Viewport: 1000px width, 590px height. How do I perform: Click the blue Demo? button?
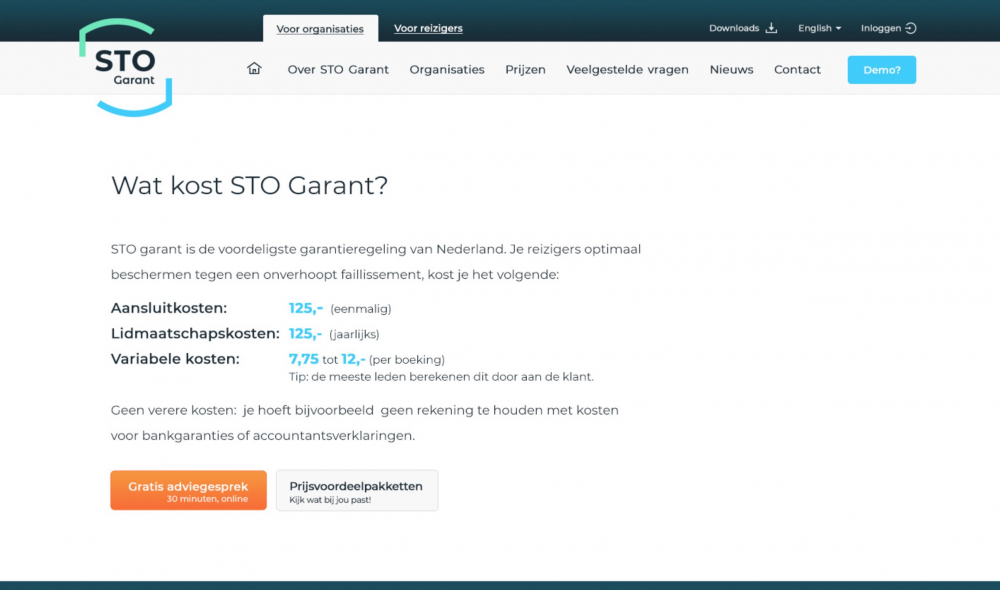click(881, 70)
